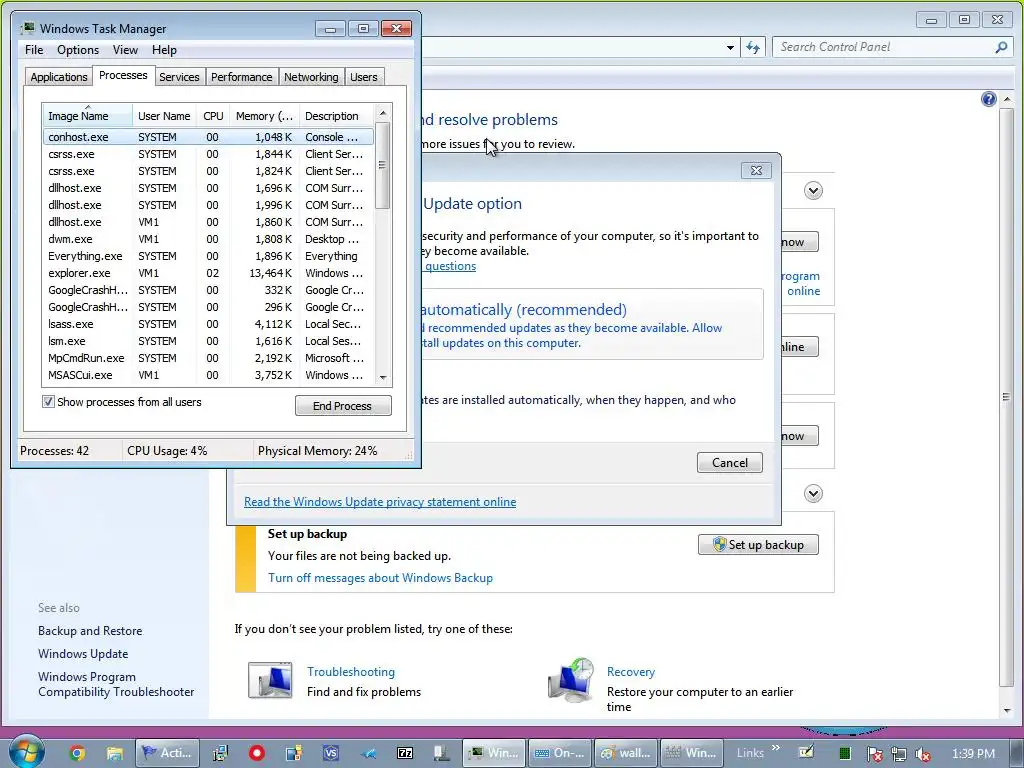Click the refresh icon beside address bar
This screenshot has width=1024, height=768.
click(753, 47)
